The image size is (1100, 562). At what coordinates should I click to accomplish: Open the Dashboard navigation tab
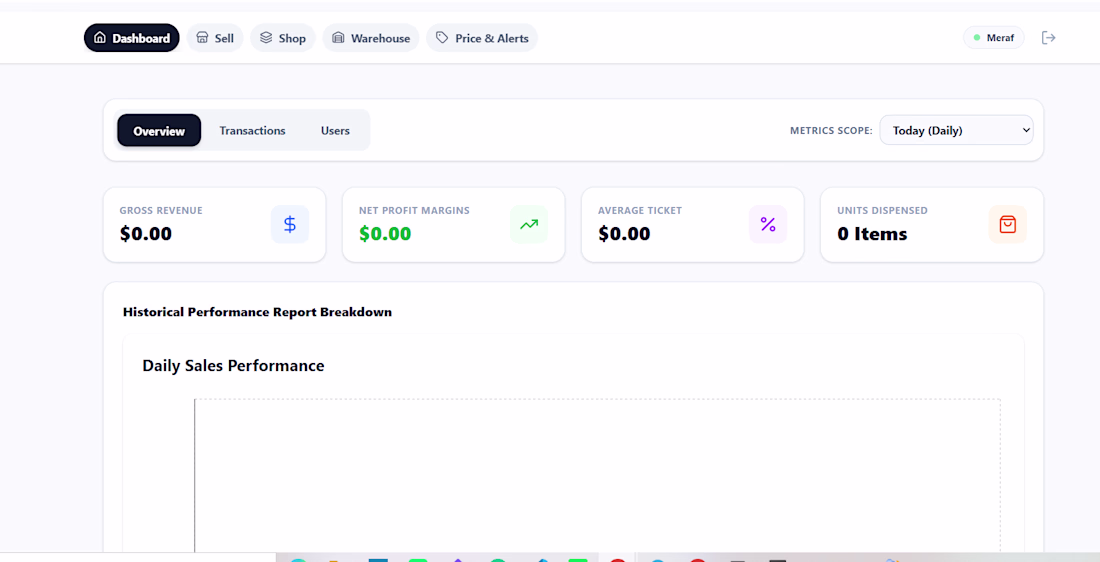pyautogui.click(x=132, y=38)
